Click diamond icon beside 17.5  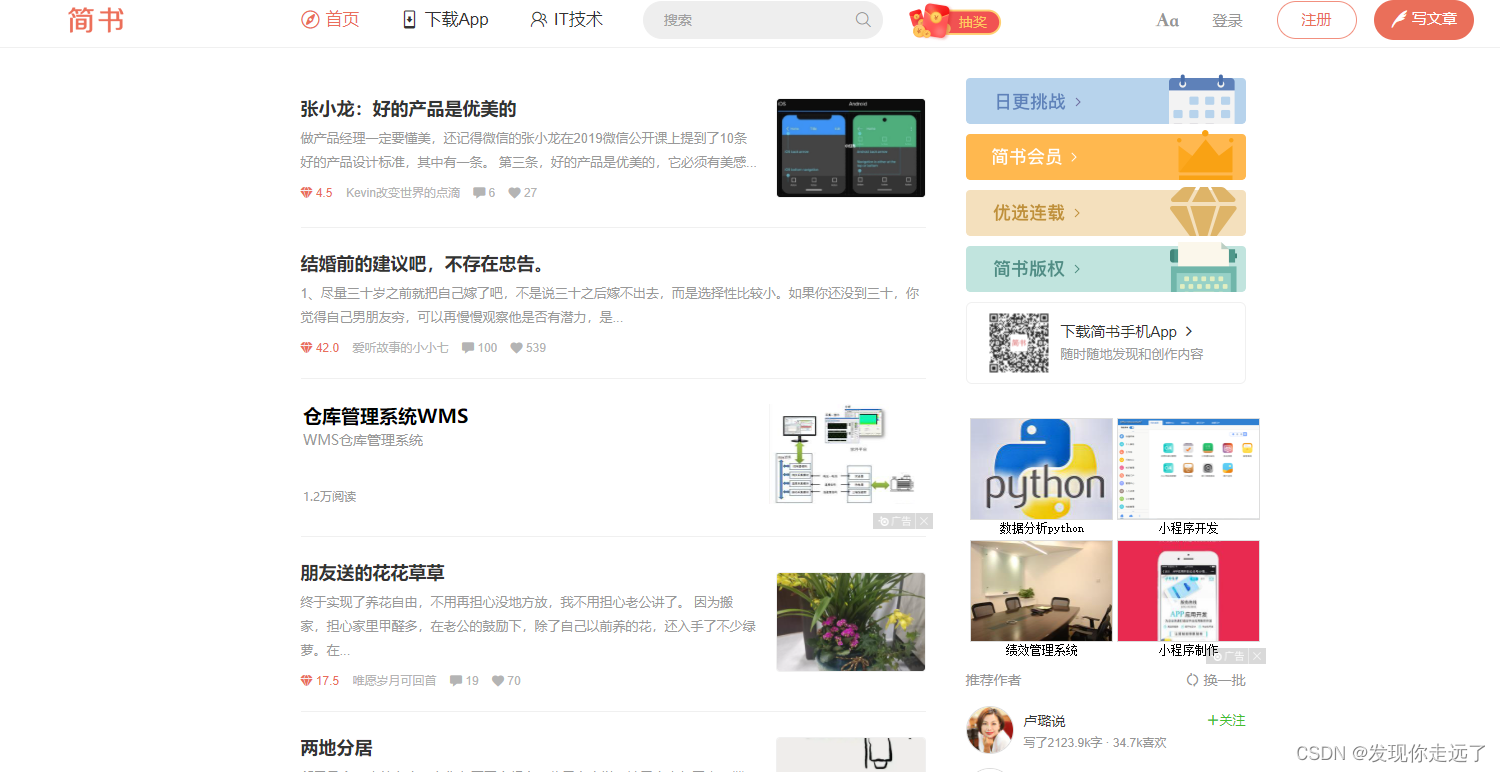click(306, 681)
